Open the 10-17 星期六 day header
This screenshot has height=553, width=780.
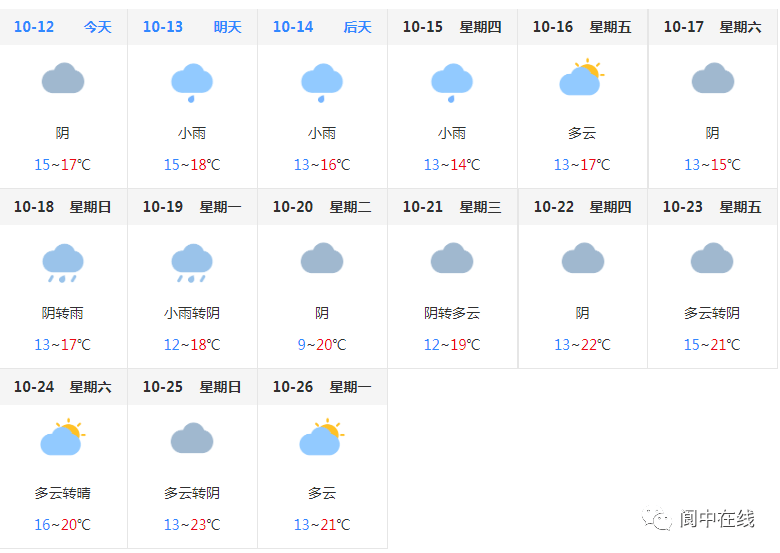(713, 27)
